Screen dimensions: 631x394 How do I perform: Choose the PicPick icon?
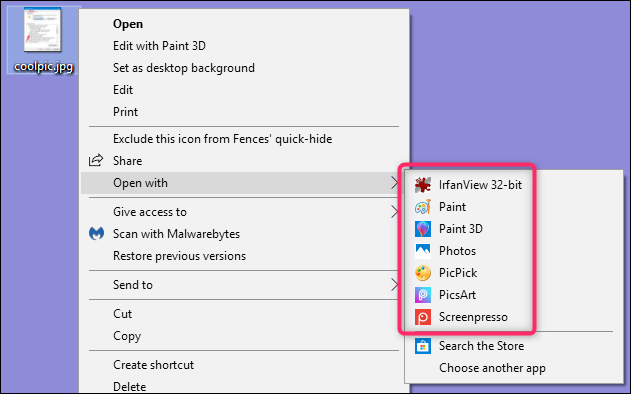pos(423,273)
